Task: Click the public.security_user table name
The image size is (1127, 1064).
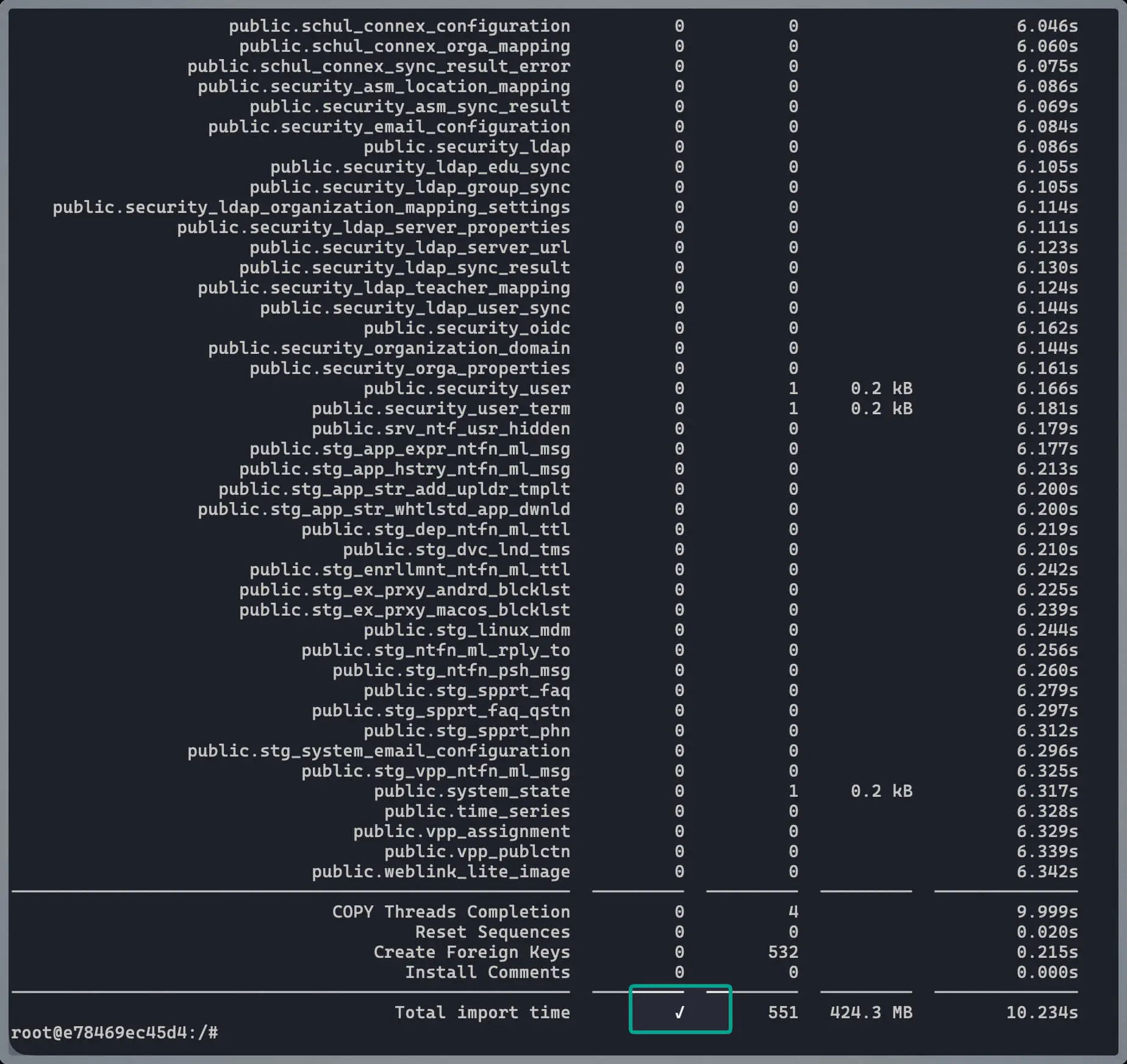Action: click(467, 389)
